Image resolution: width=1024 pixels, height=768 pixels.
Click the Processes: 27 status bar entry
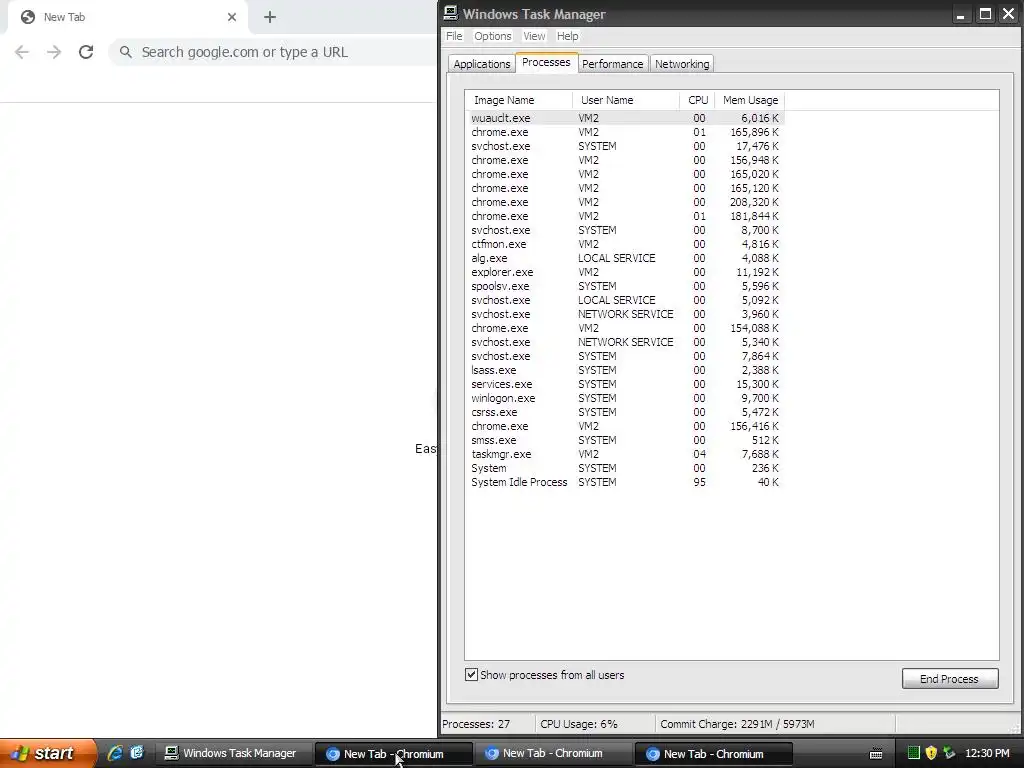pos(487,724)
